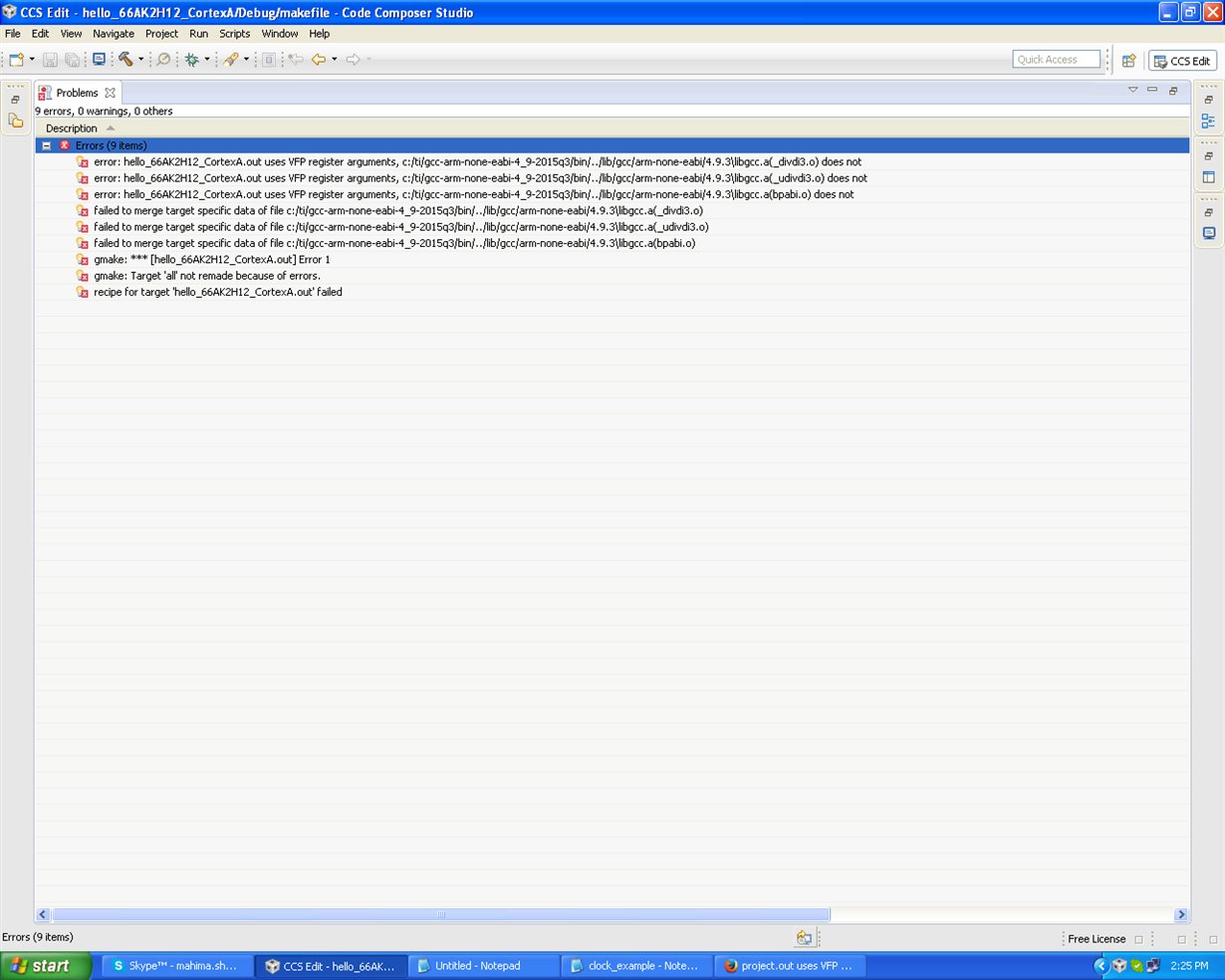Click the Project Explorer icon in left sidebar
Viewport: 1225px width, 980px height.
tap(15, 121)
